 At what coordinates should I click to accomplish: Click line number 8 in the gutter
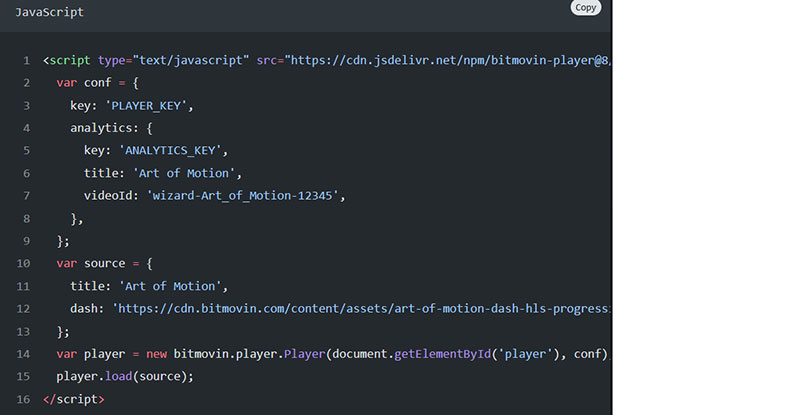pyautogui.click(x=27, y=218)
